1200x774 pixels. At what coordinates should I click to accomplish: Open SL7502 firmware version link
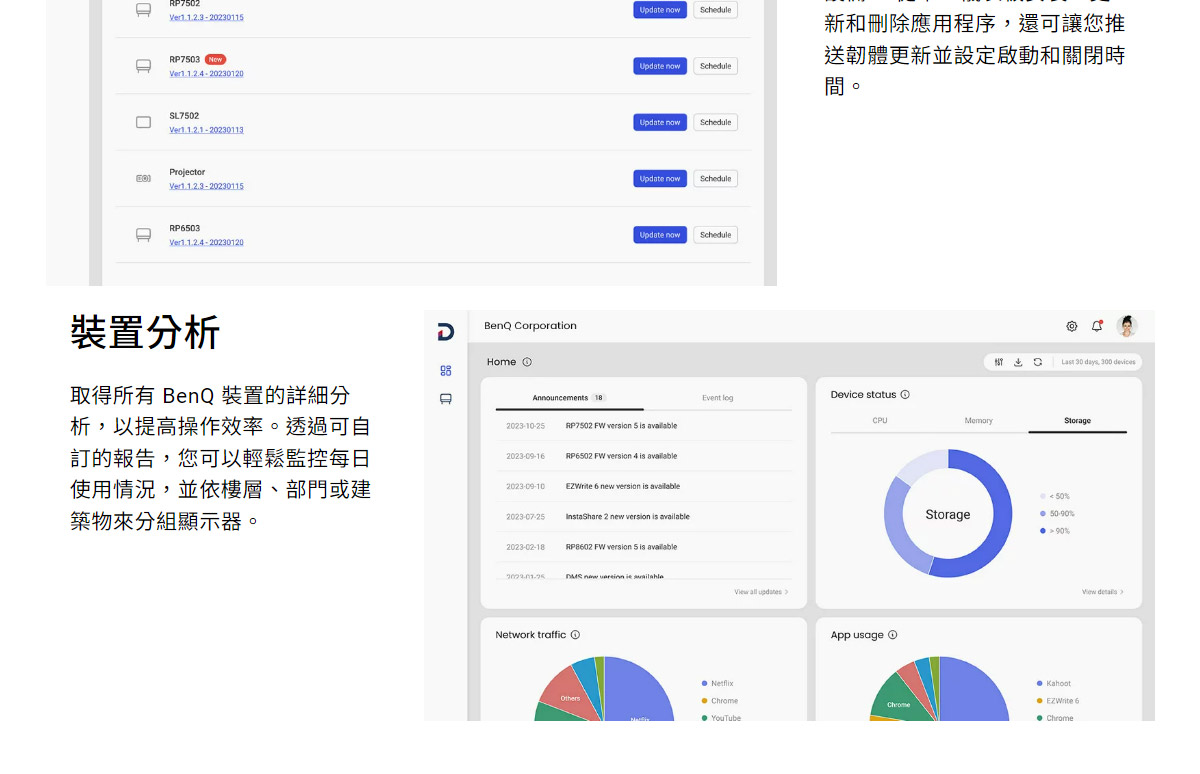[206, 130]
